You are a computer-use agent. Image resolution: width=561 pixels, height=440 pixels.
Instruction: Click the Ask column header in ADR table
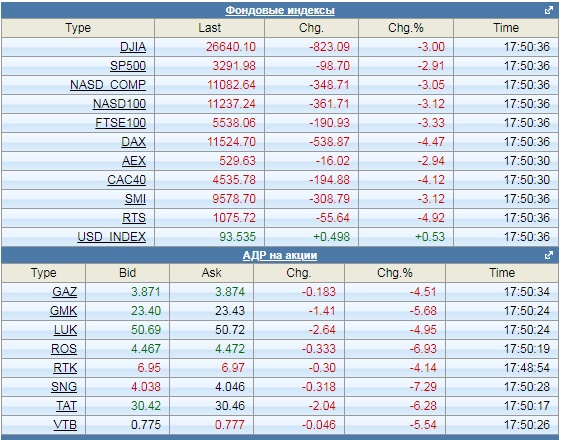[x=211, y=273]
